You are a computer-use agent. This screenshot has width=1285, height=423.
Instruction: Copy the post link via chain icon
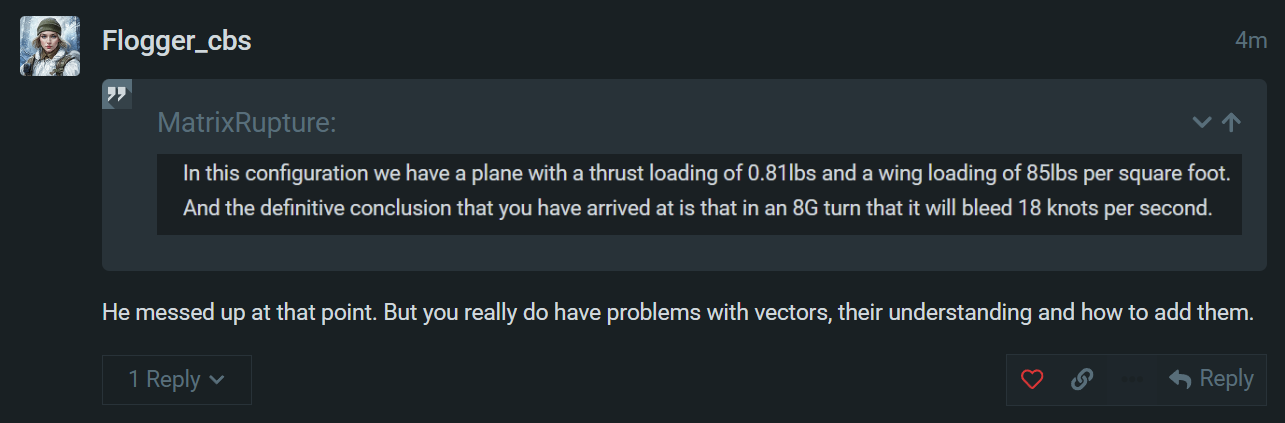pos(1081,380)
